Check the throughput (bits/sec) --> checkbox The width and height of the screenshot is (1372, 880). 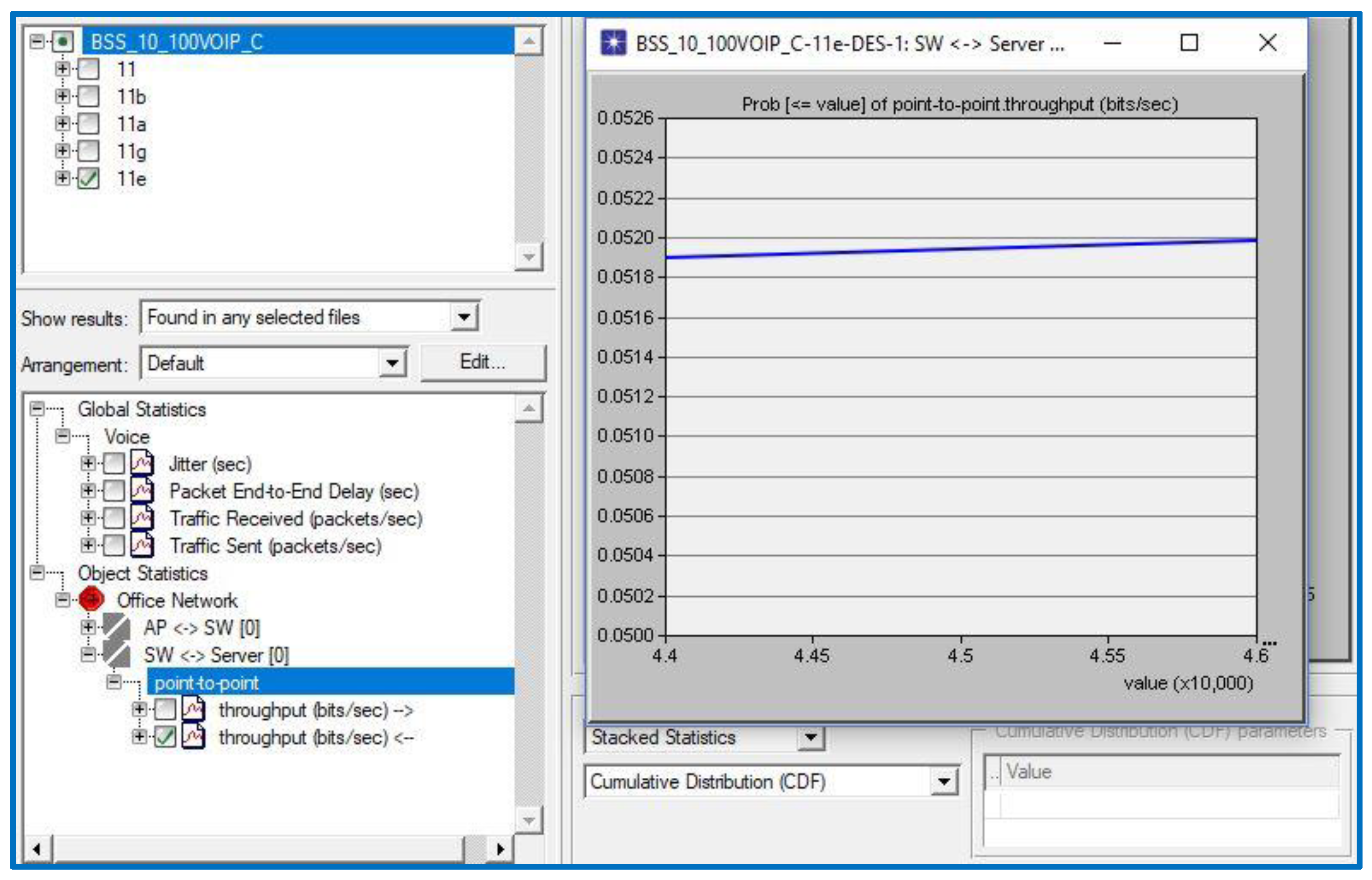tap(165, 710)
